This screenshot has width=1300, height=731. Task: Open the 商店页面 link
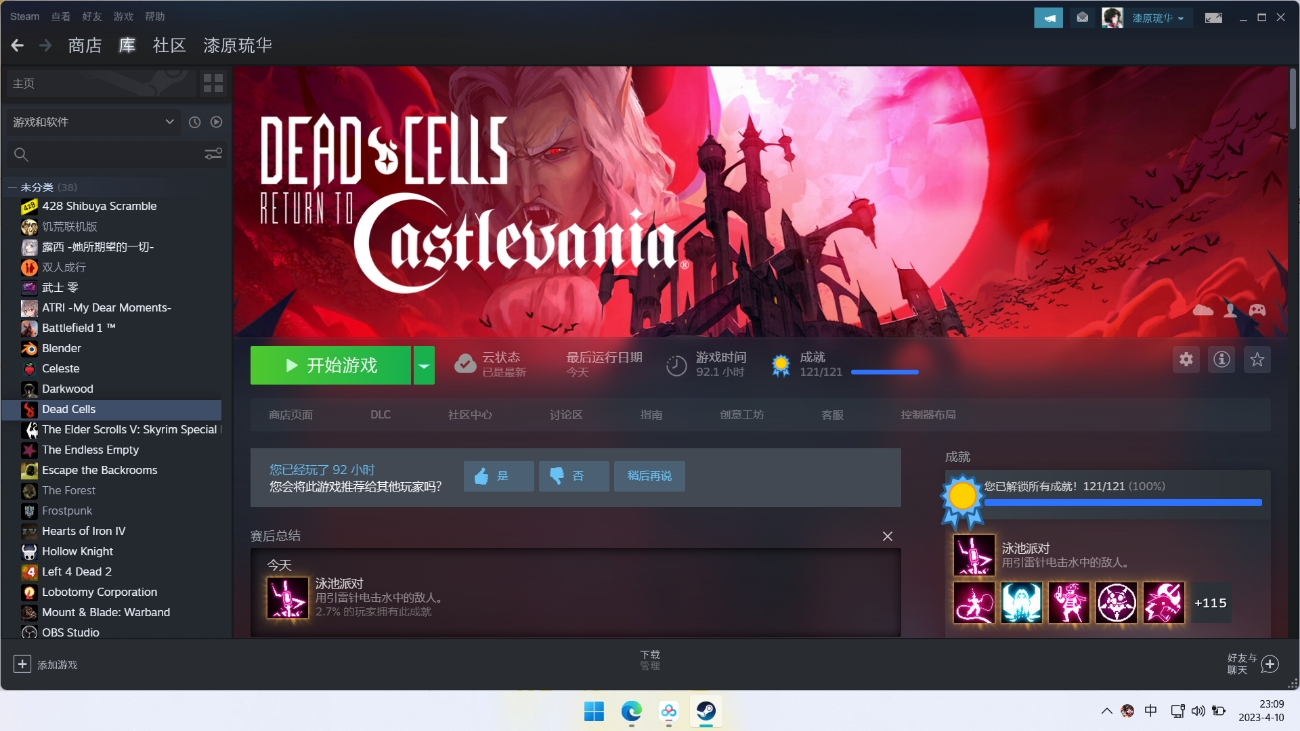[291, 414]
